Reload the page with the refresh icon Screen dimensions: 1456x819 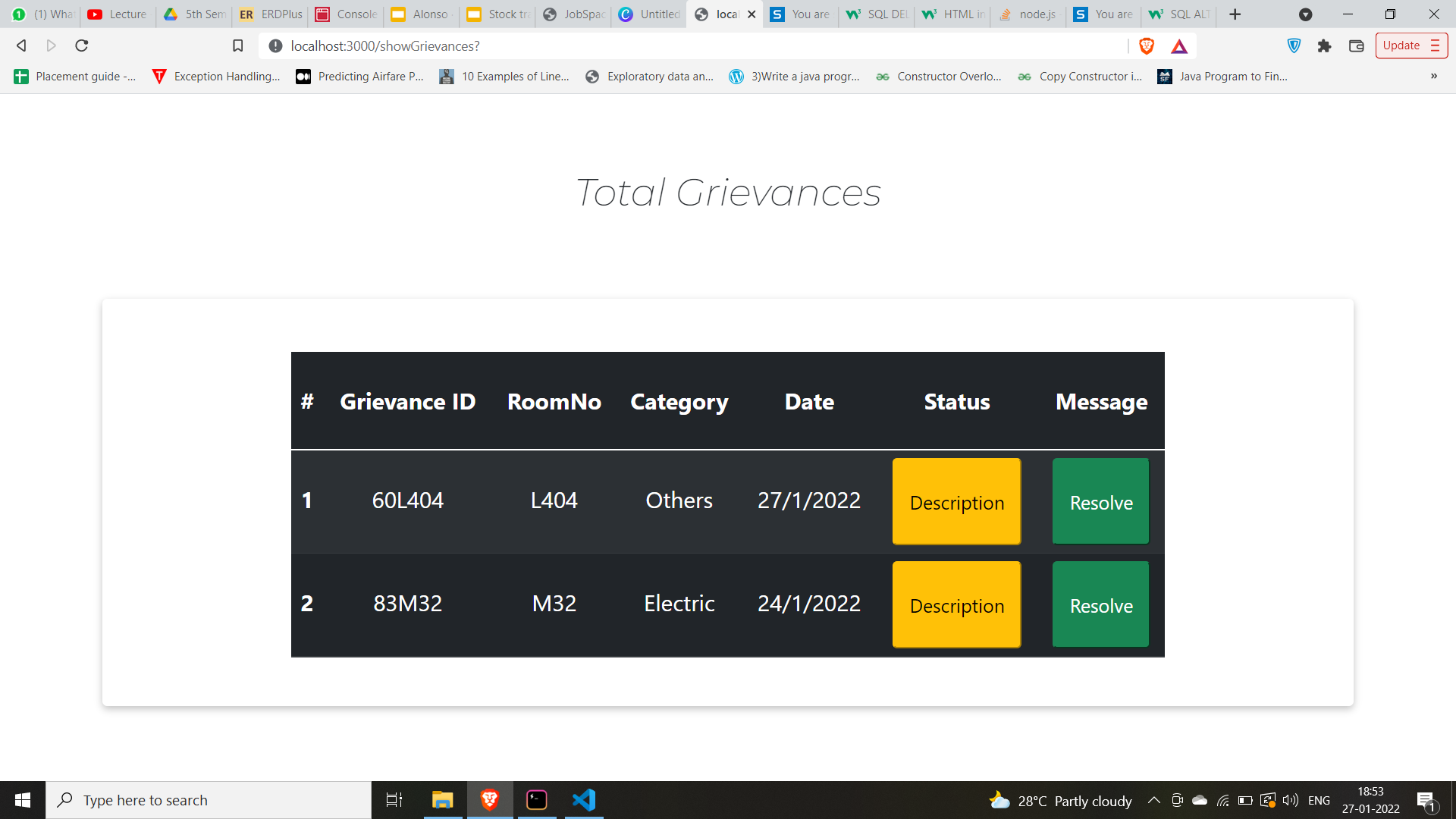(x=81, y=45)
